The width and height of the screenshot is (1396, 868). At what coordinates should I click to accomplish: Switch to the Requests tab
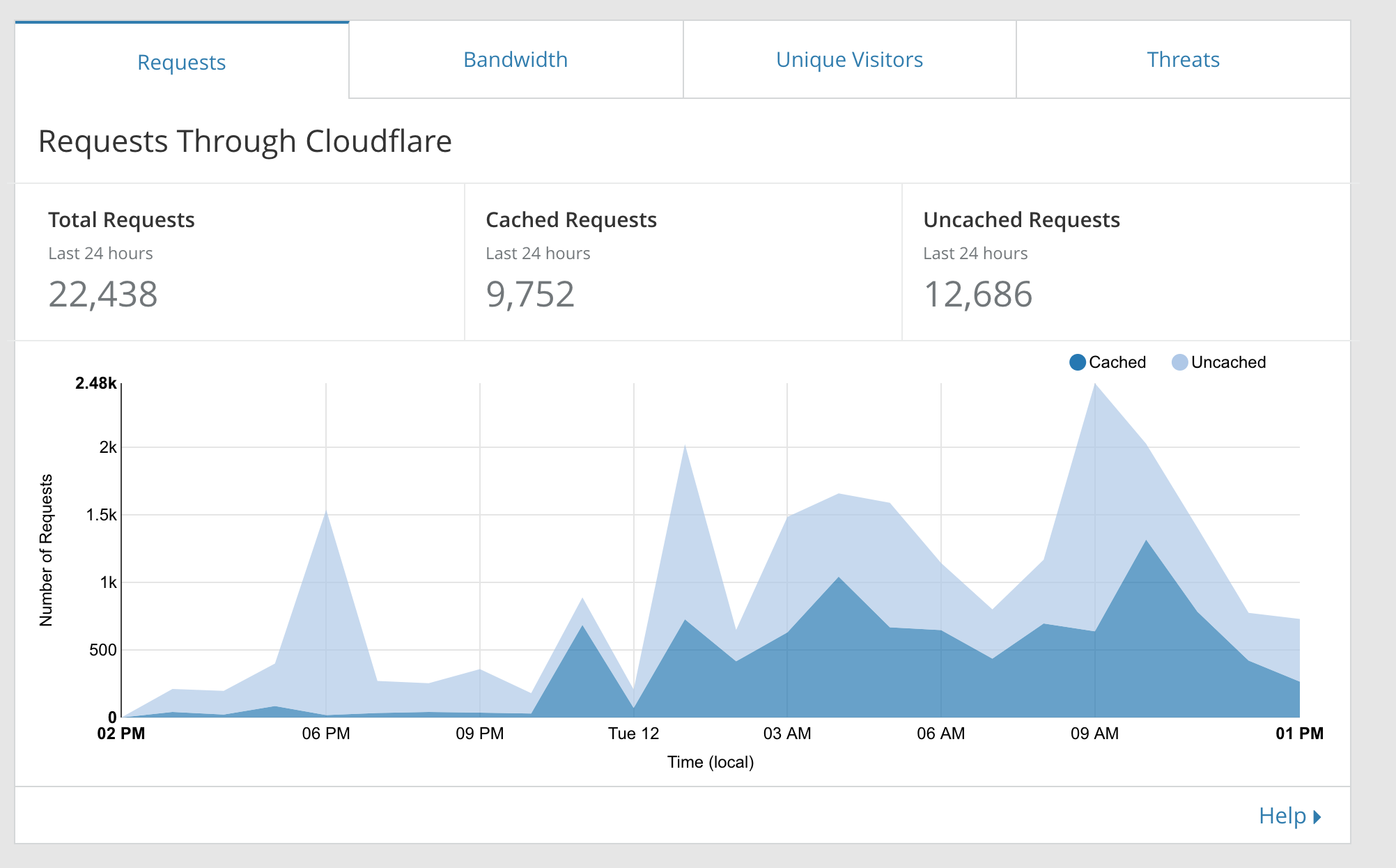point(182,61)
